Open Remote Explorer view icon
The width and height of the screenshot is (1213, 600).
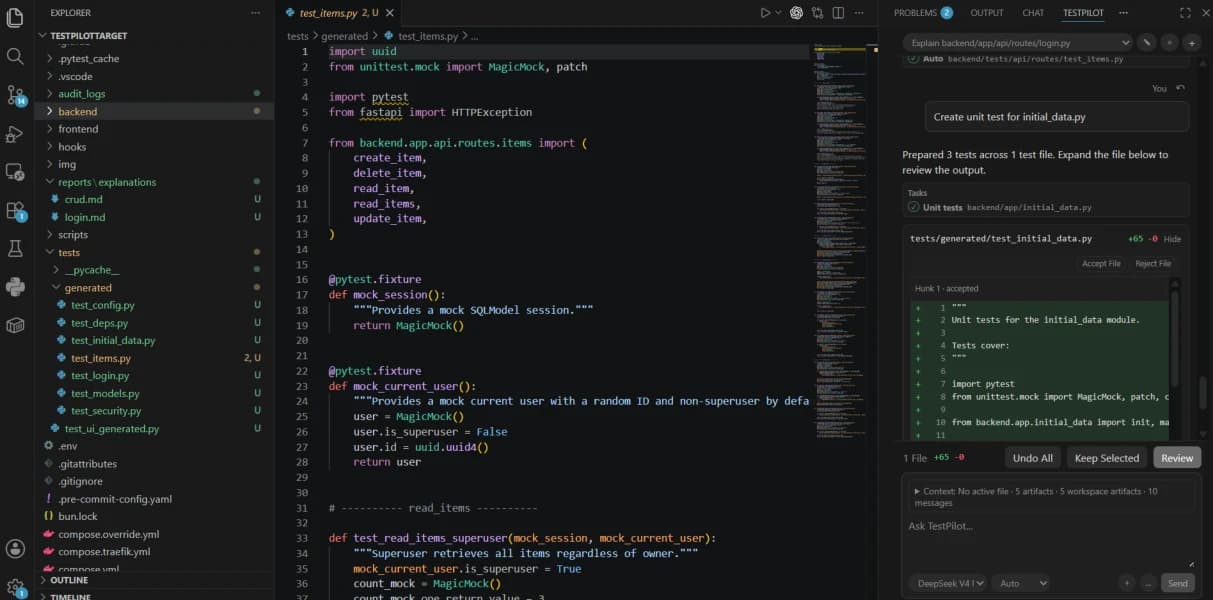tap(15, 172)
